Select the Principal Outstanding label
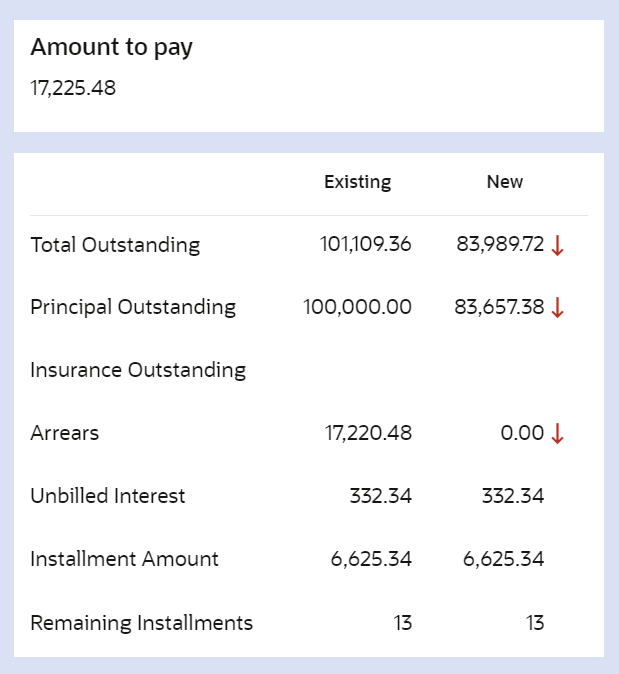This screenshot has width=619, height=674. pyautogui.click(x=133, y=307)
